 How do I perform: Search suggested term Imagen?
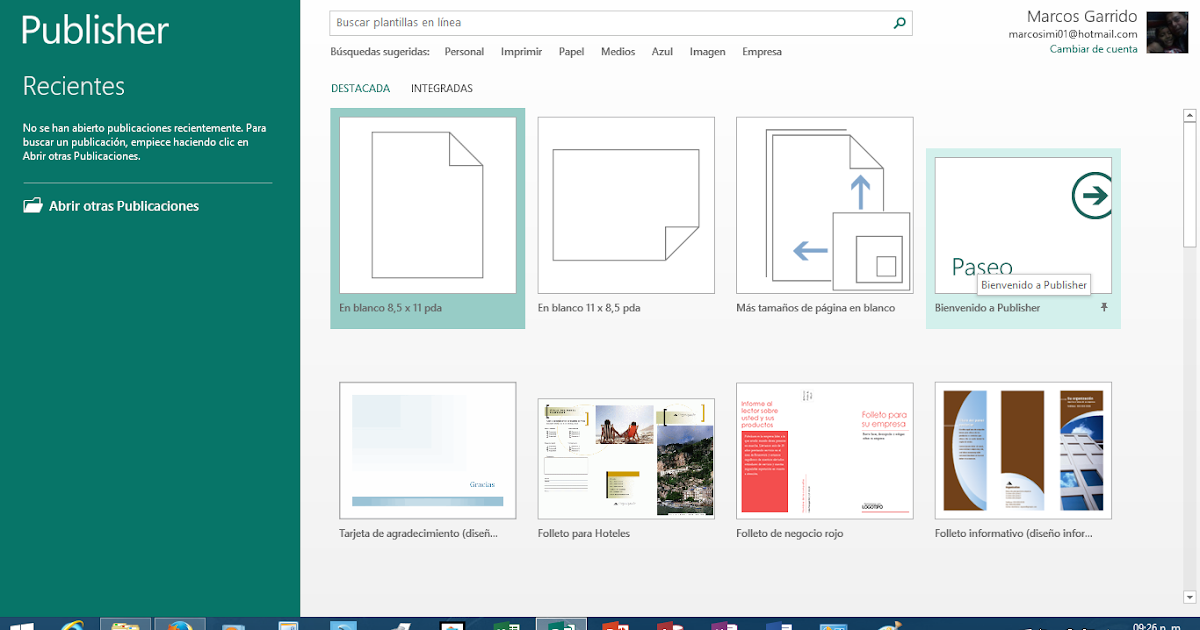click(707, 52)
